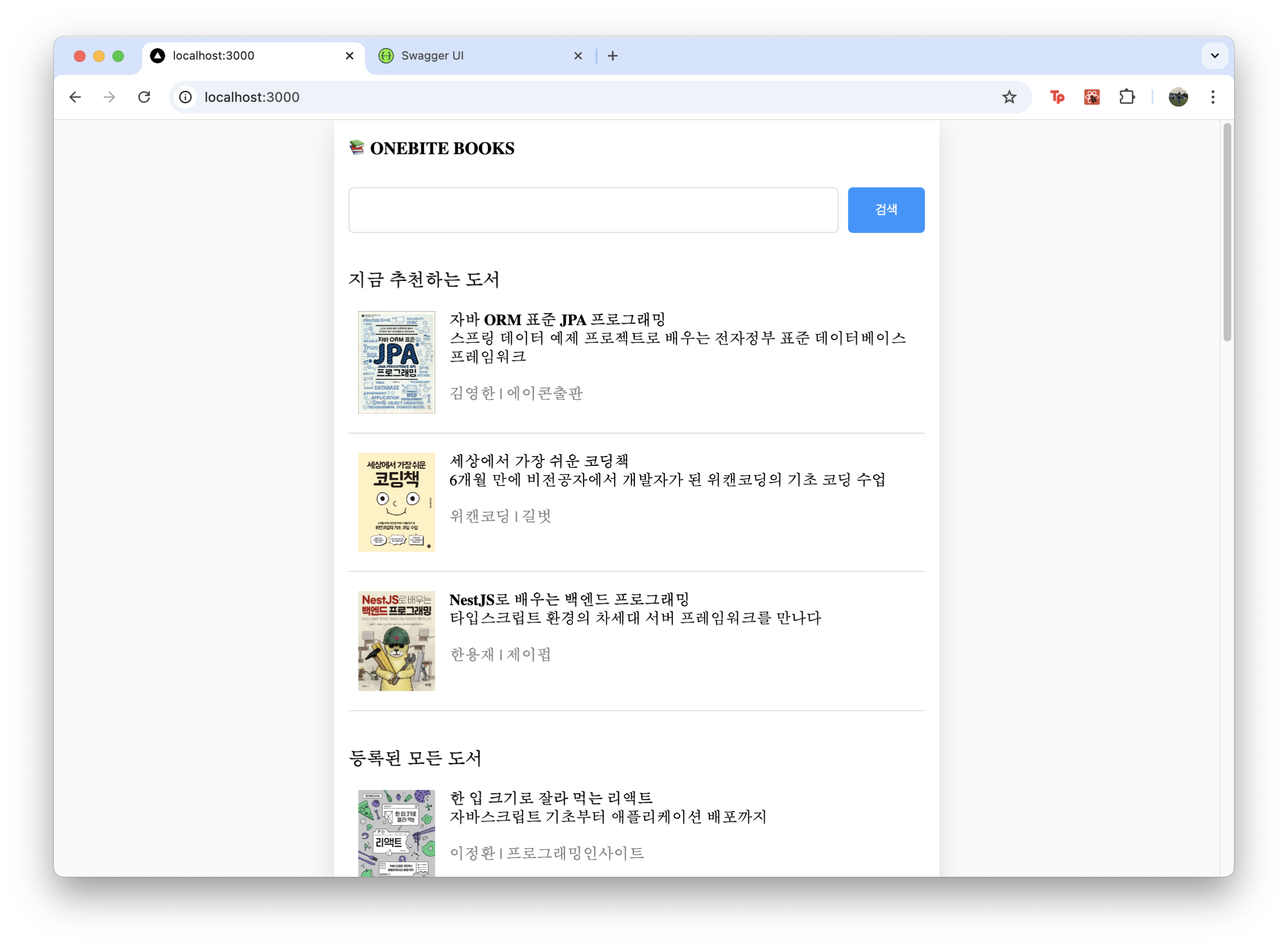Open 한 입 크기로 잘라 먹는 리액트 title
1288x948 pixels.
551,798
